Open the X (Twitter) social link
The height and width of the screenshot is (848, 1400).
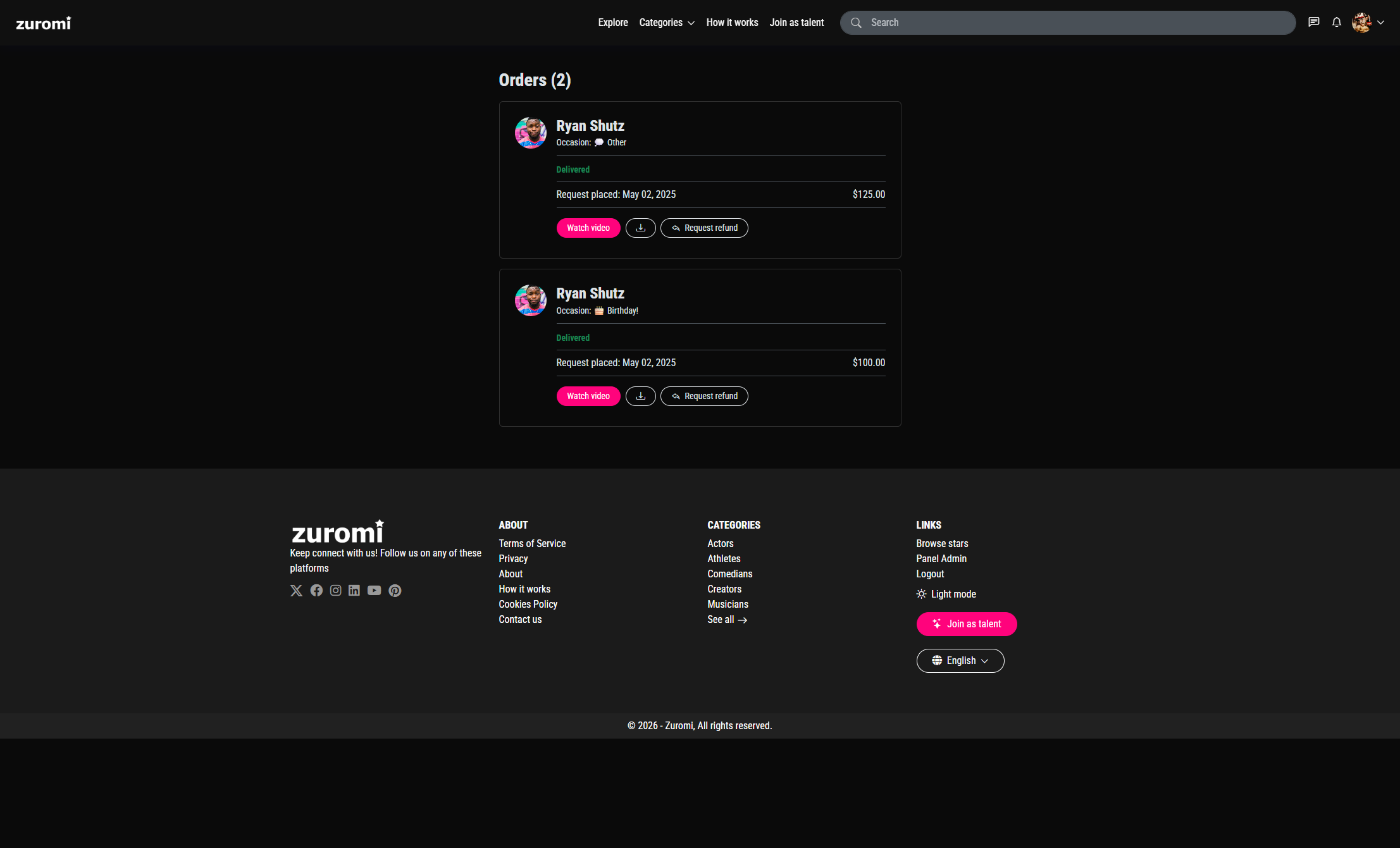296,591
